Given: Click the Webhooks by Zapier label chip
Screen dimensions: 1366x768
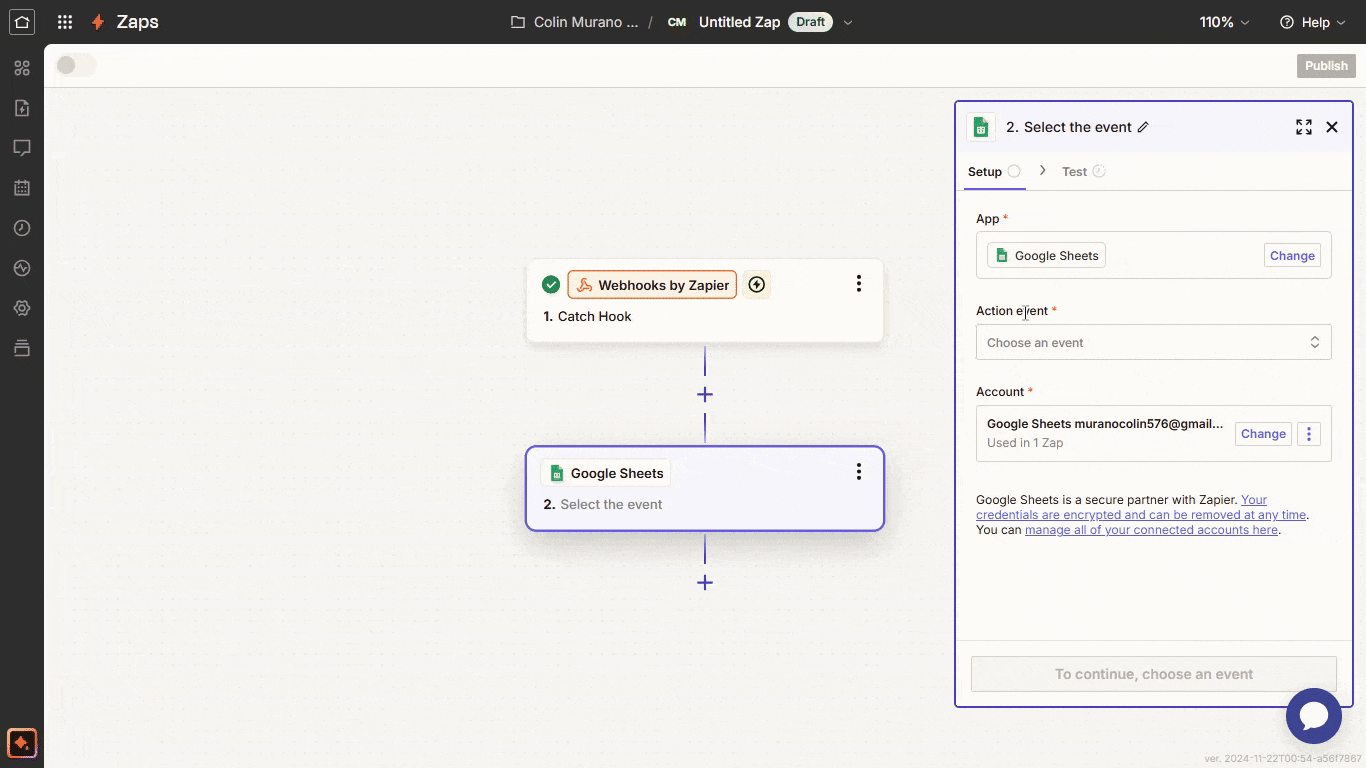Looking at the screenshot, I should point(652,285).
